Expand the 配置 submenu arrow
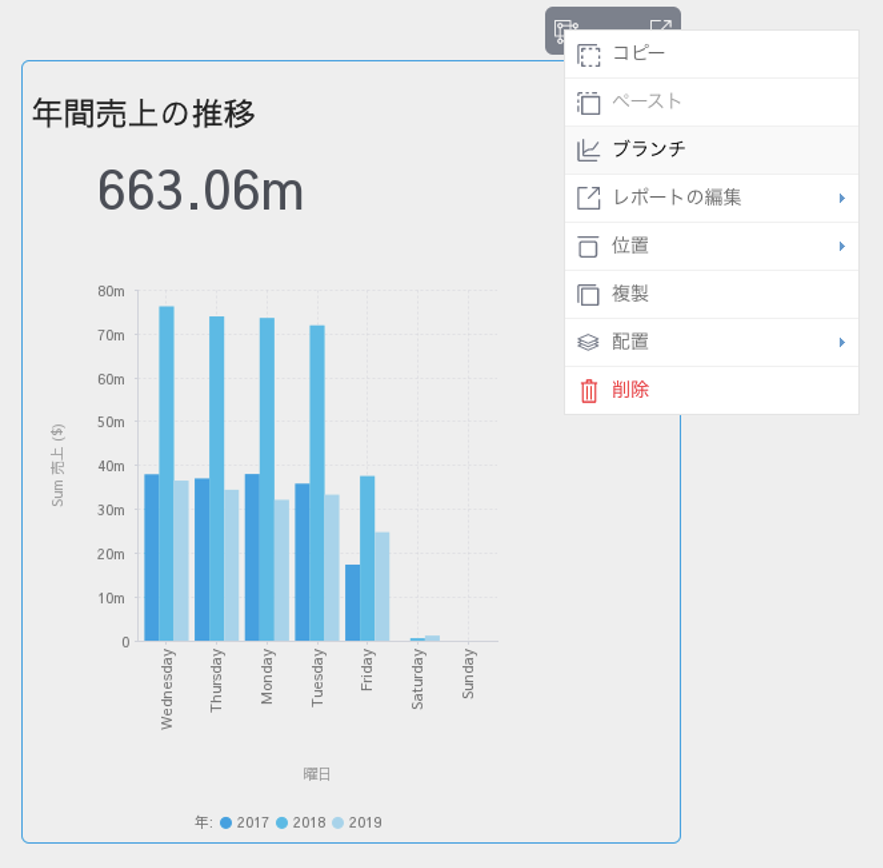The width and height of the screenshot is (883, 868). [x=842, y=342]
